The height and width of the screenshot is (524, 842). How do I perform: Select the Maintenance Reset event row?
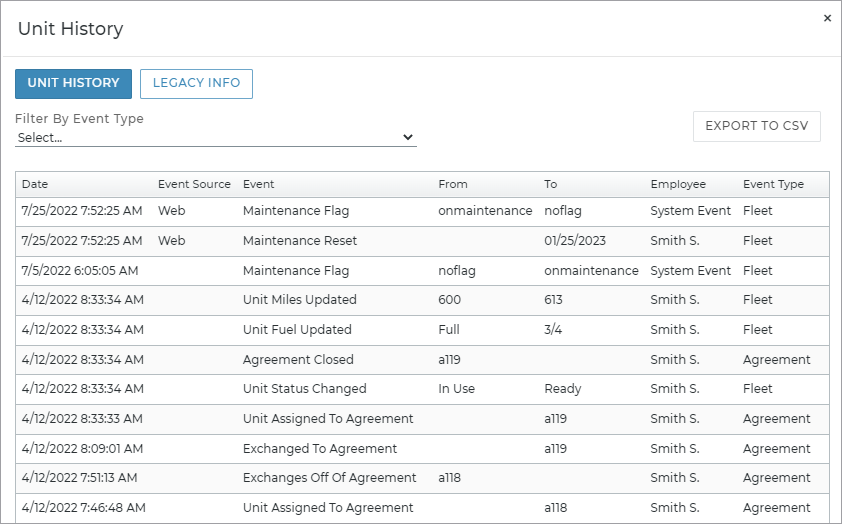[300, 241]
